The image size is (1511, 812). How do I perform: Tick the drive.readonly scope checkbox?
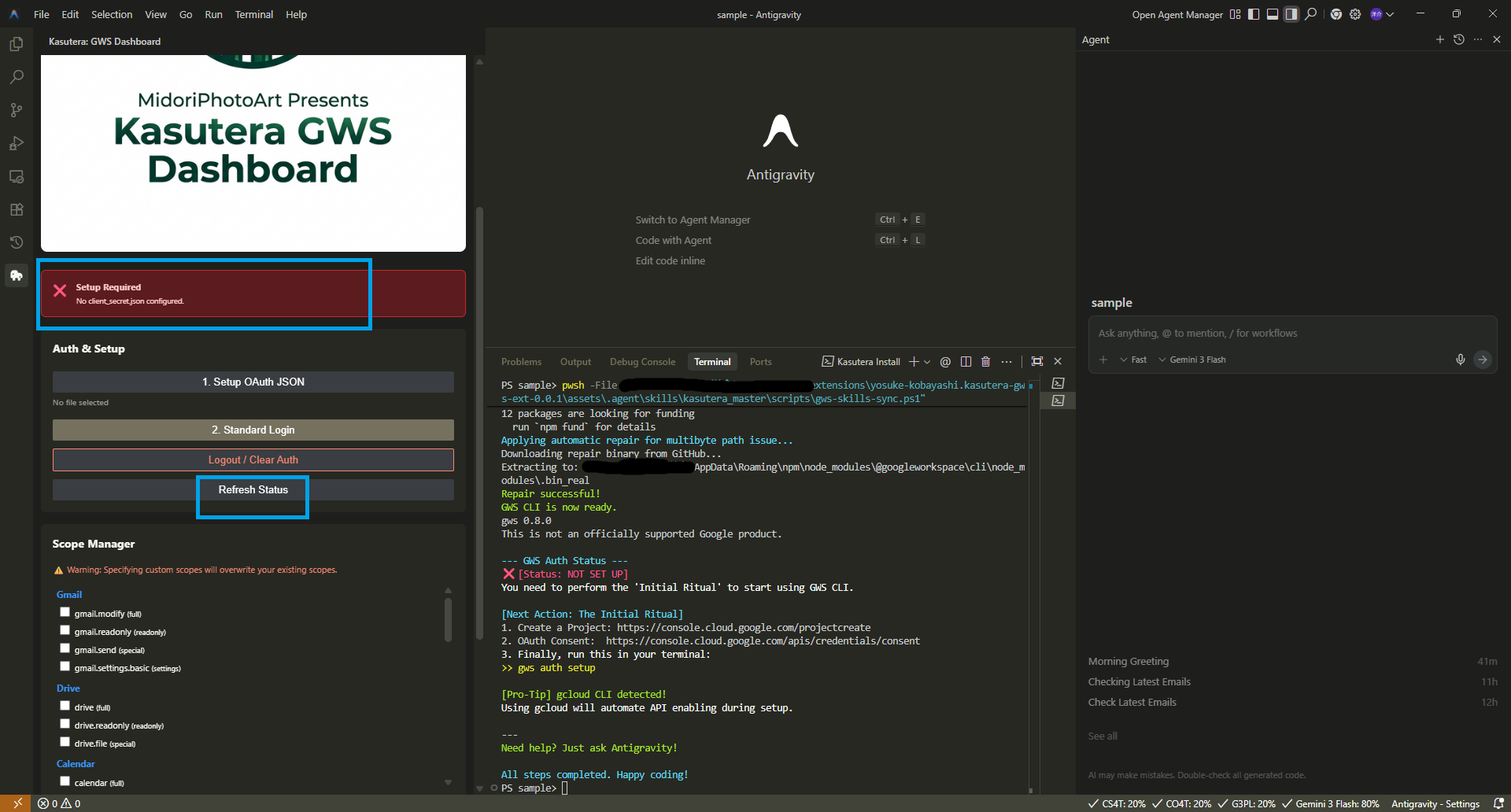point(65,724)
